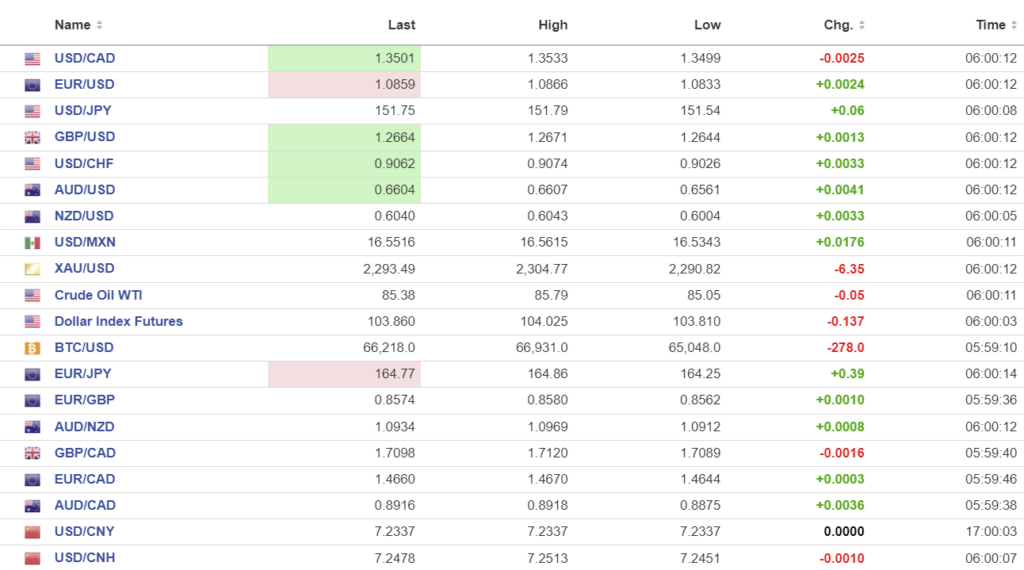This screenshot has width=1024, height=570.
Task: Click the High column header
Action: point(552,25)
